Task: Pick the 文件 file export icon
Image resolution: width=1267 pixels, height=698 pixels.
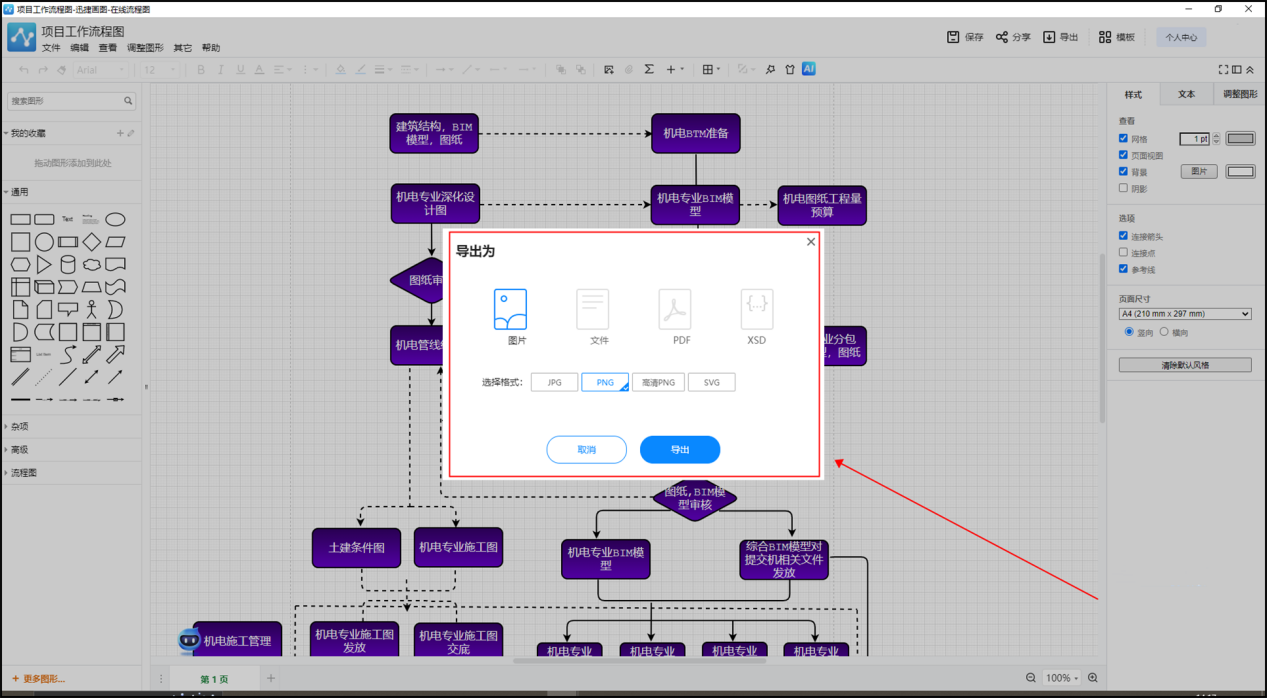Action: click(593, 310)
